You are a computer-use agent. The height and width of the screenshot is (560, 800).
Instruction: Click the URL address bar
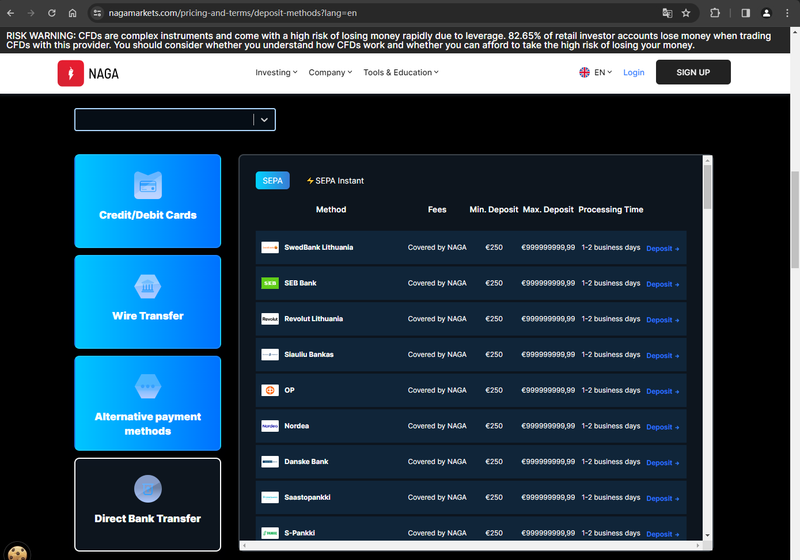tap(378, 13)
